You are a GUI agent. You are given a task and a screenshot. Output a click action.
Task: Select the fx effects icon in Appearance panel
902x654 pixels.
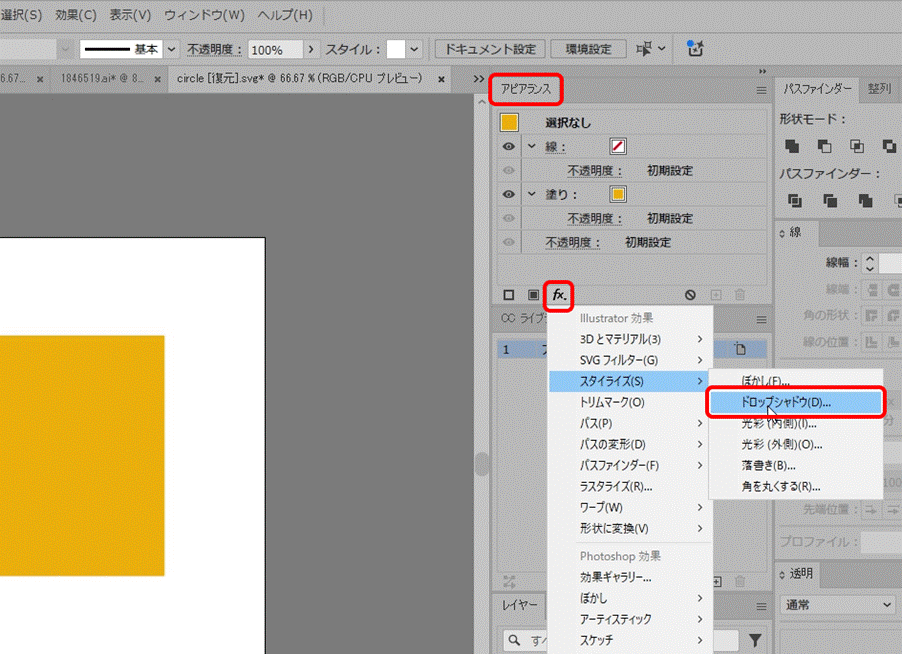click(558, 295)
